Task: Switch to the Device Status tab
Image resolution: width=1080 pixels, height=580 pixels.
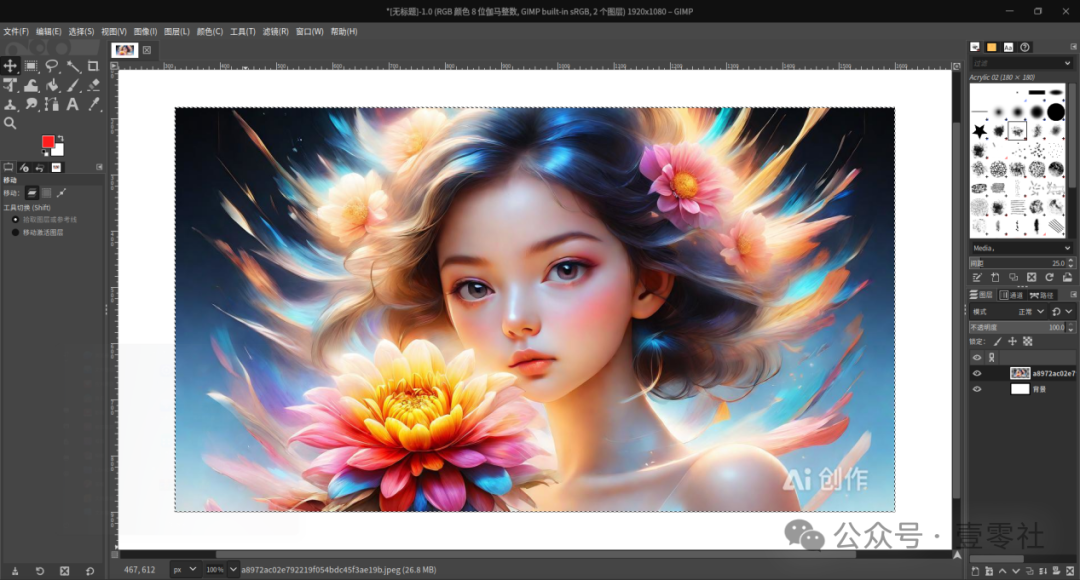Action: (24, 167)
